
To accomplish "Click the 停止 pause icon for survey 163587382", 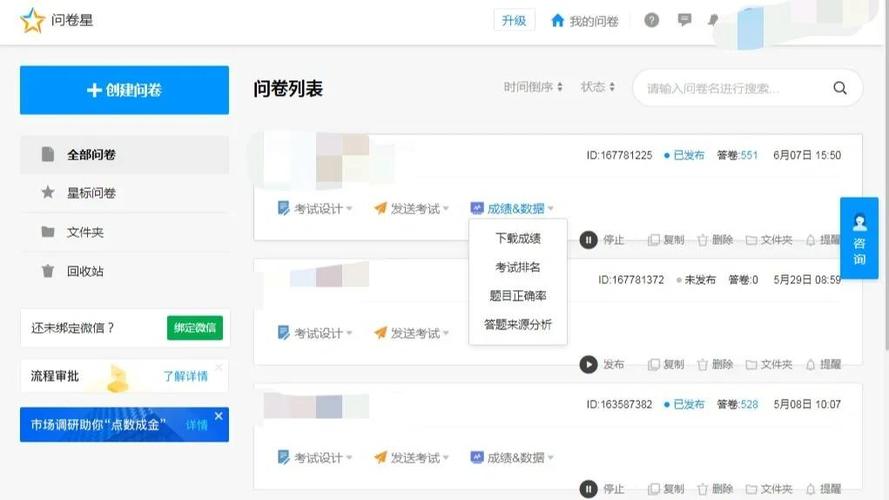I will (589, 489).
